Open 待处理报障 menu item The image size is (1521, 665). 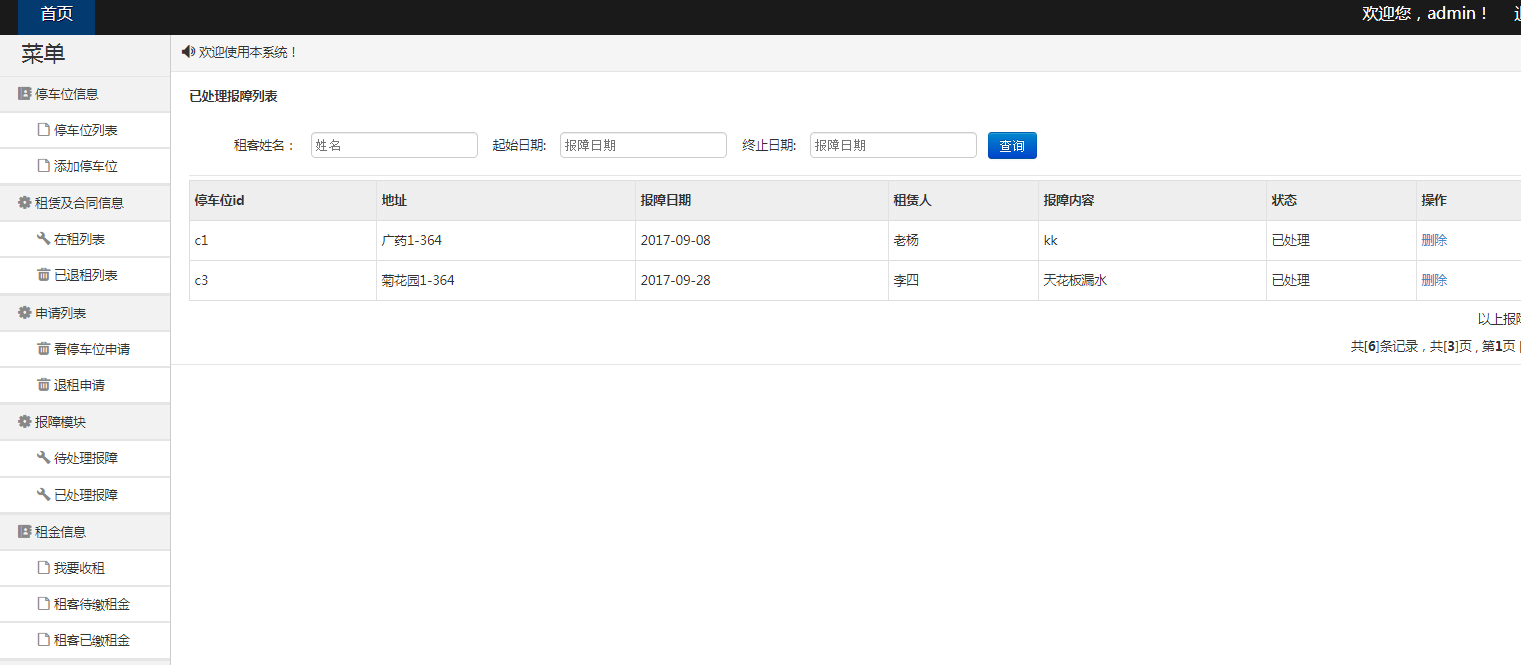85,458
